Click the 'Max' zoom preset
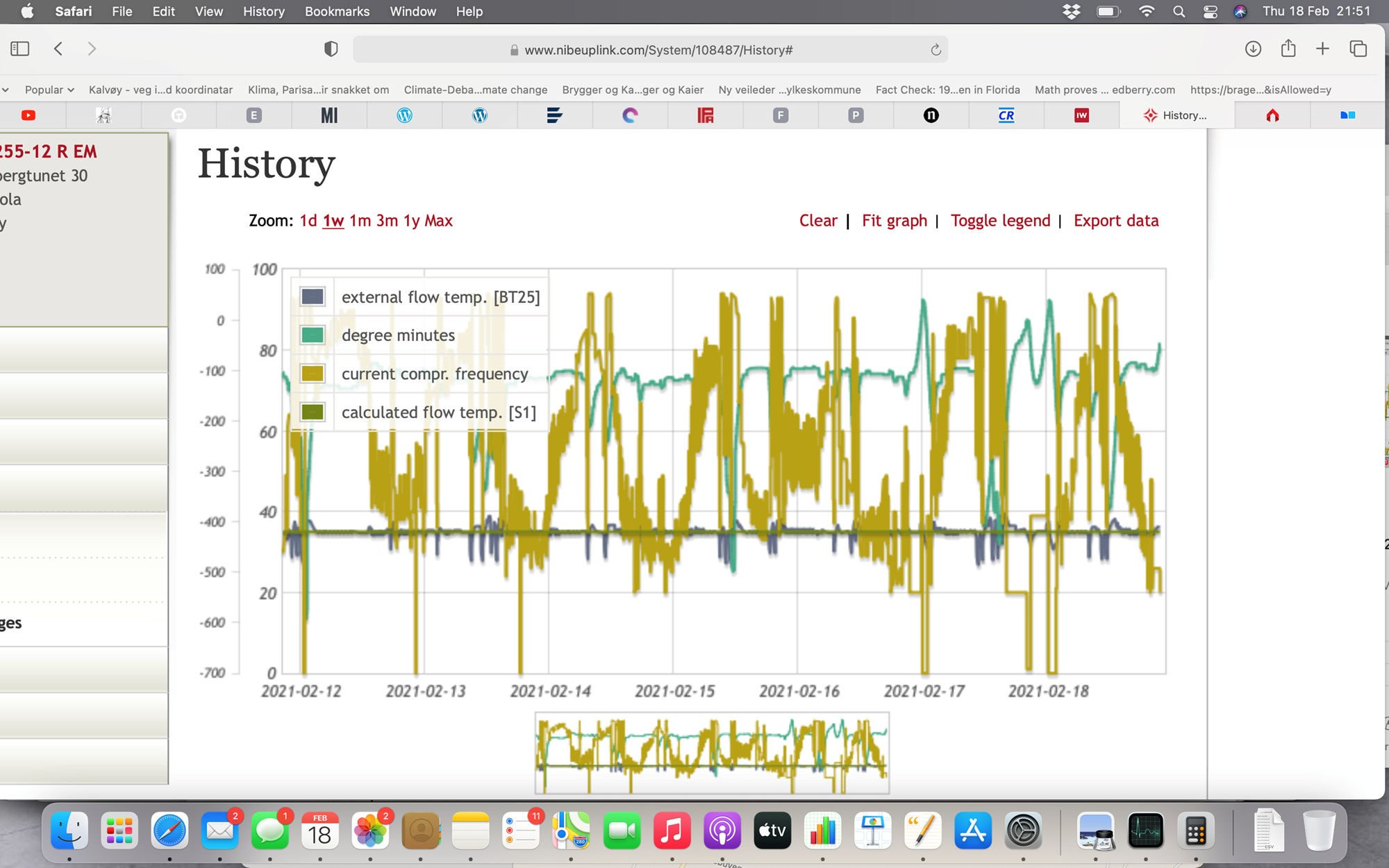 click(437, 220)
